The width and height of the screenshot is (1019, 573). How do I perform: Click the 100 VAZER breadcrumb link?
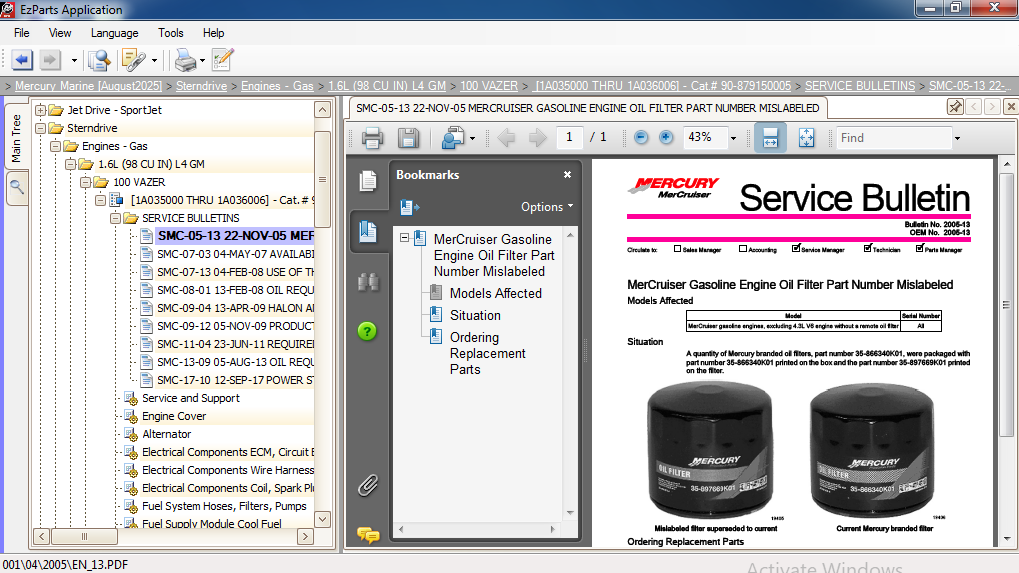pos(489,86)
